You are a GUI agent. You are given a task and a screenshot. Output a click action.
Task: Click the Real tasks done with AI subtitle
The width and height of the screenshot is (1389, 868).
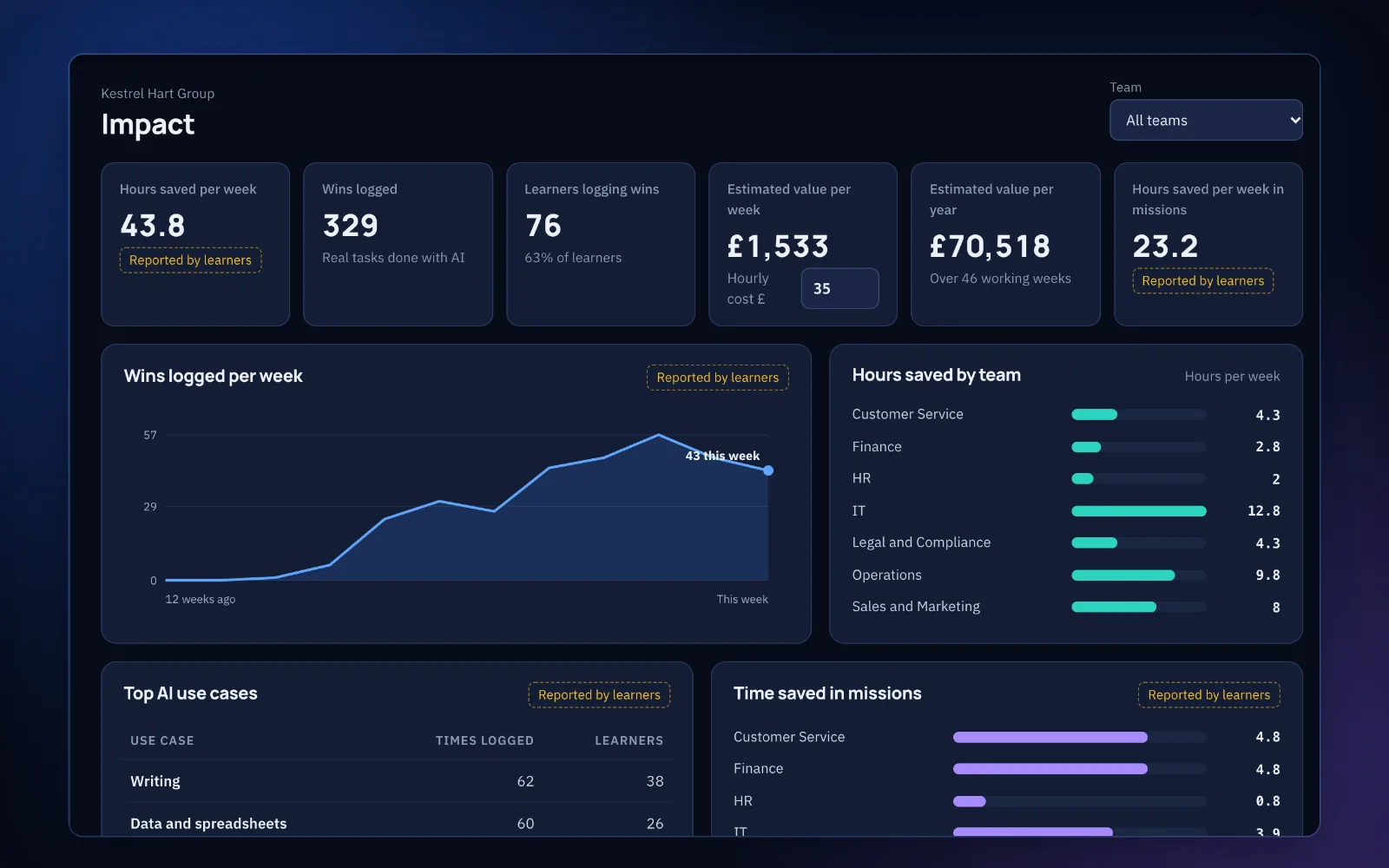click(x=393, y=258)
